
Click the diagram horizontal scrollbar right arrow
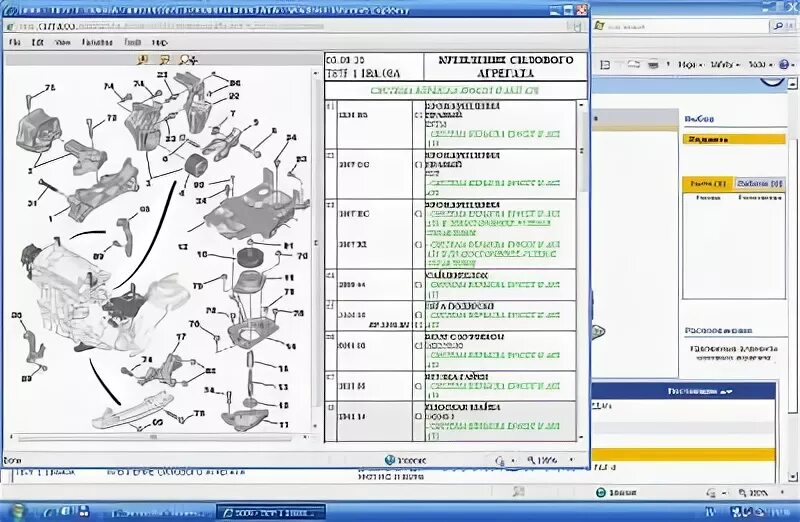click(305, 437)
